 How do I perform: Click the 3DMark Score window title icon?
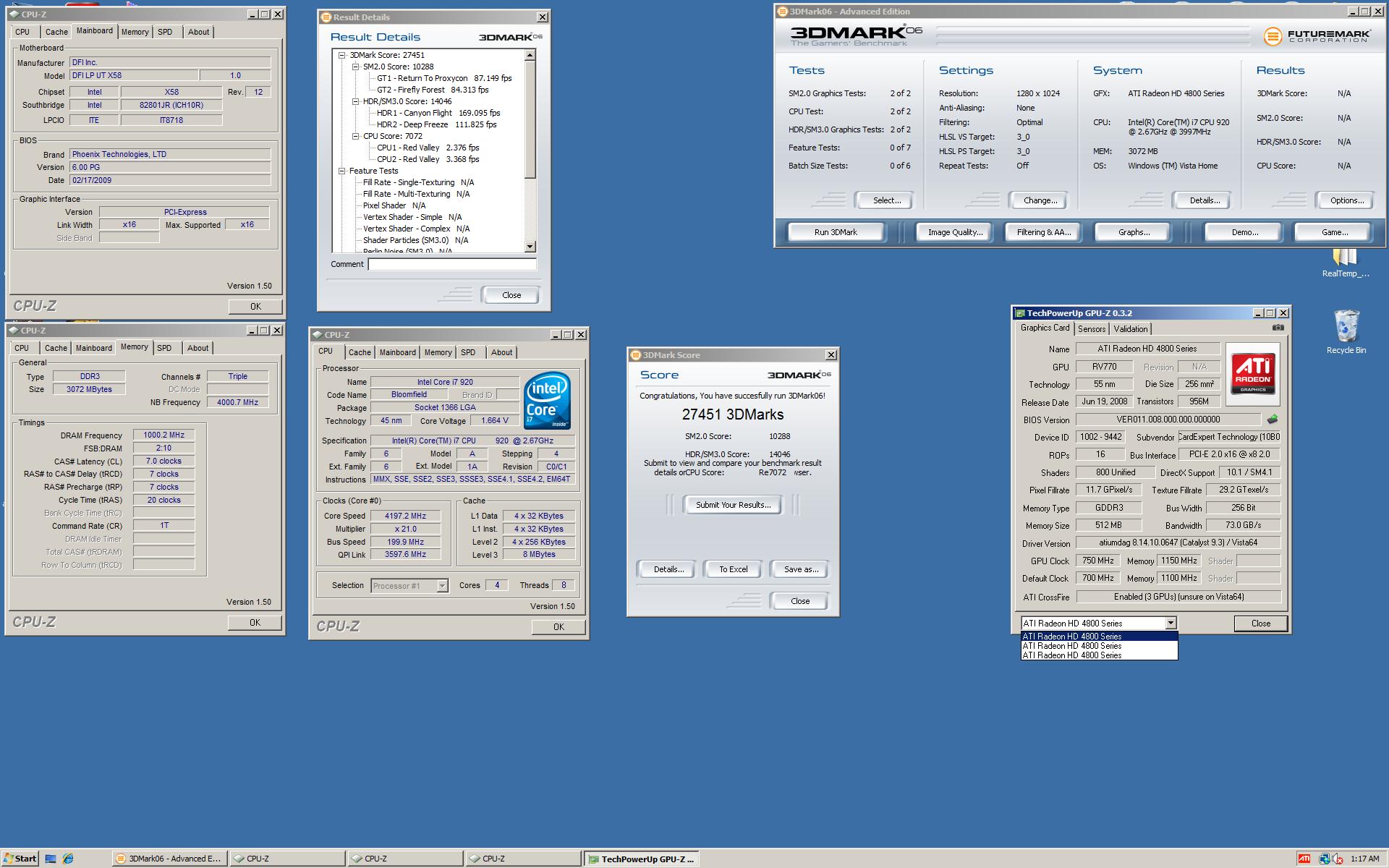[x=636, y=355]
